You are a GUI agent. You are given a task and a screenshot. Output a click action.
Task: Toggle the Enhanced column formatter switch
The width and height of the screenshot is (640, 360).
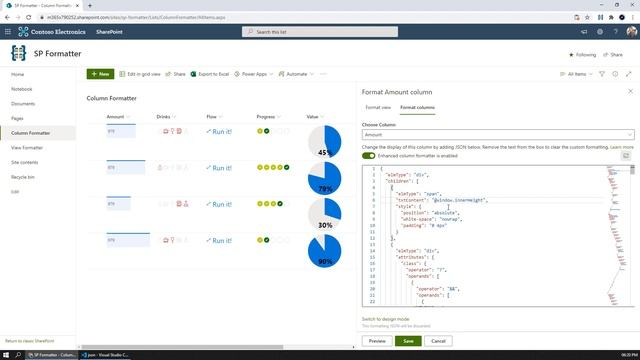tap(369, 156)
